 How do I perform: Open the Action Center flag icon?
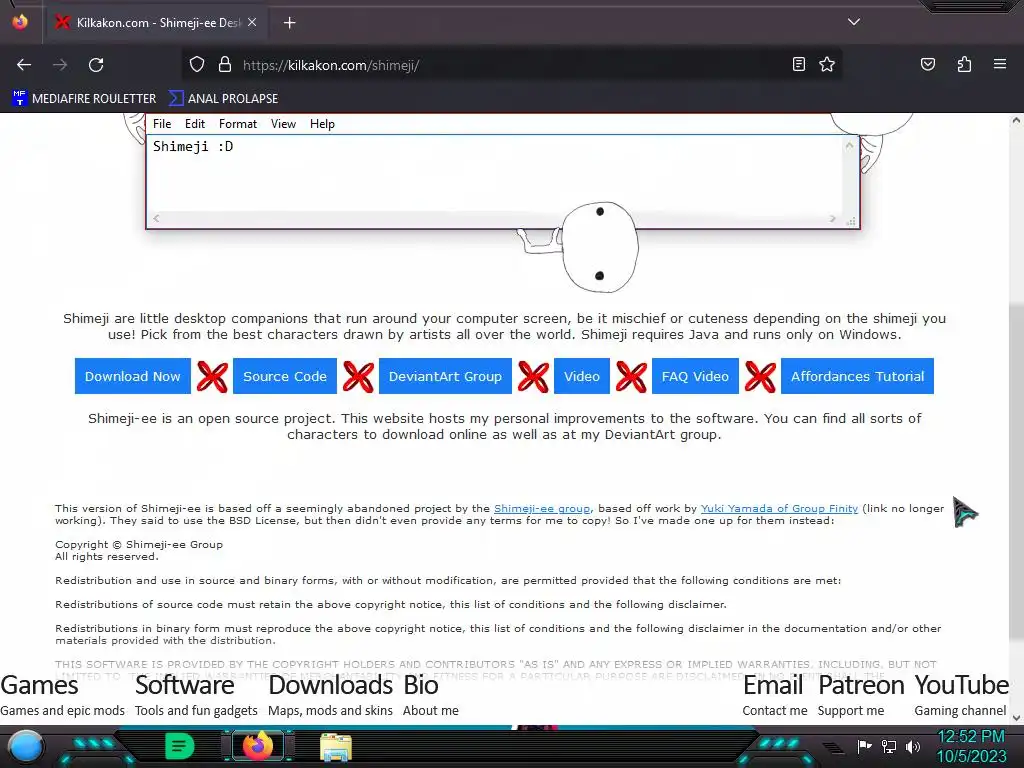point(865,746)
